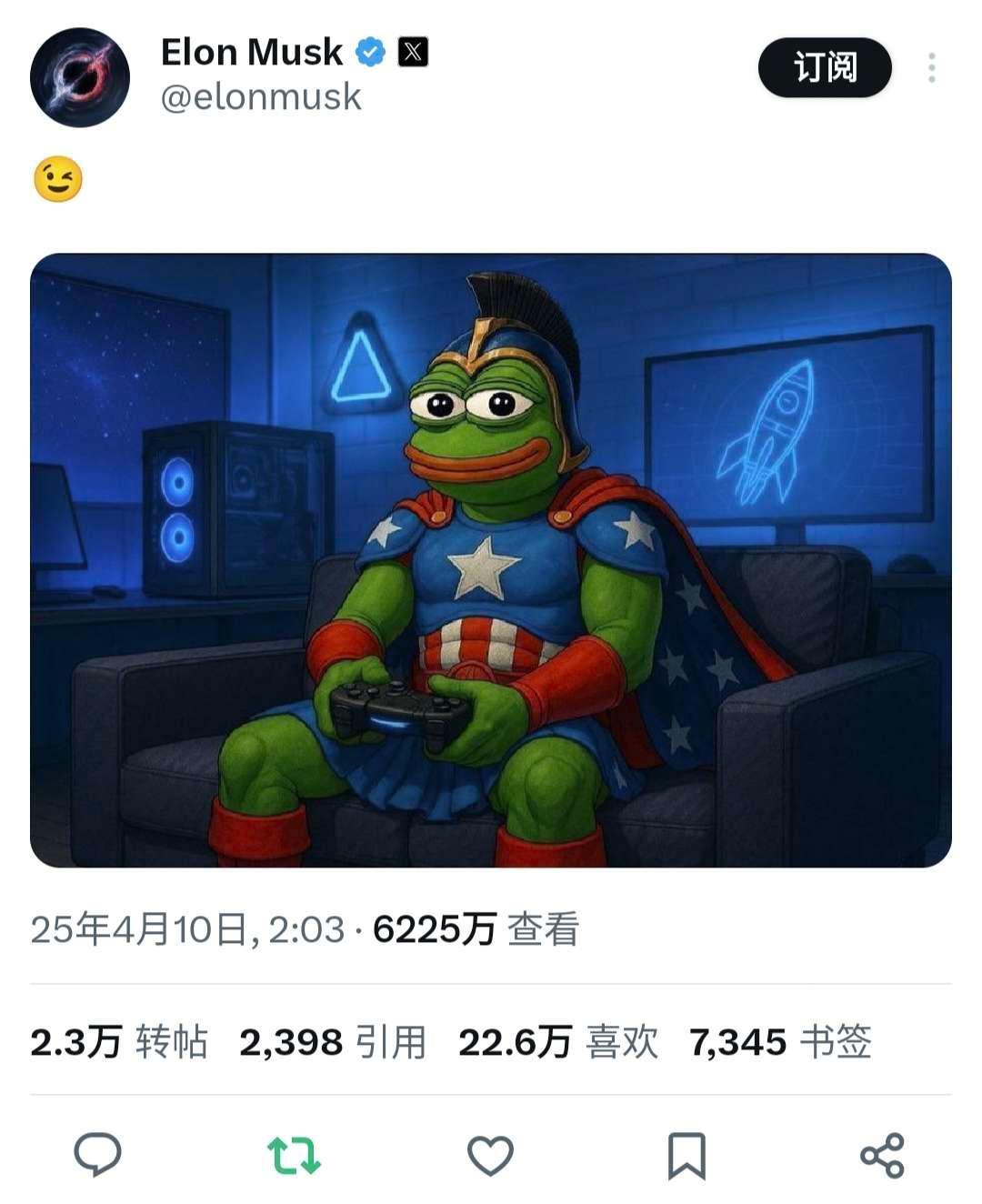Click the 25年4月10日 2:03 post timestamp

188,929
